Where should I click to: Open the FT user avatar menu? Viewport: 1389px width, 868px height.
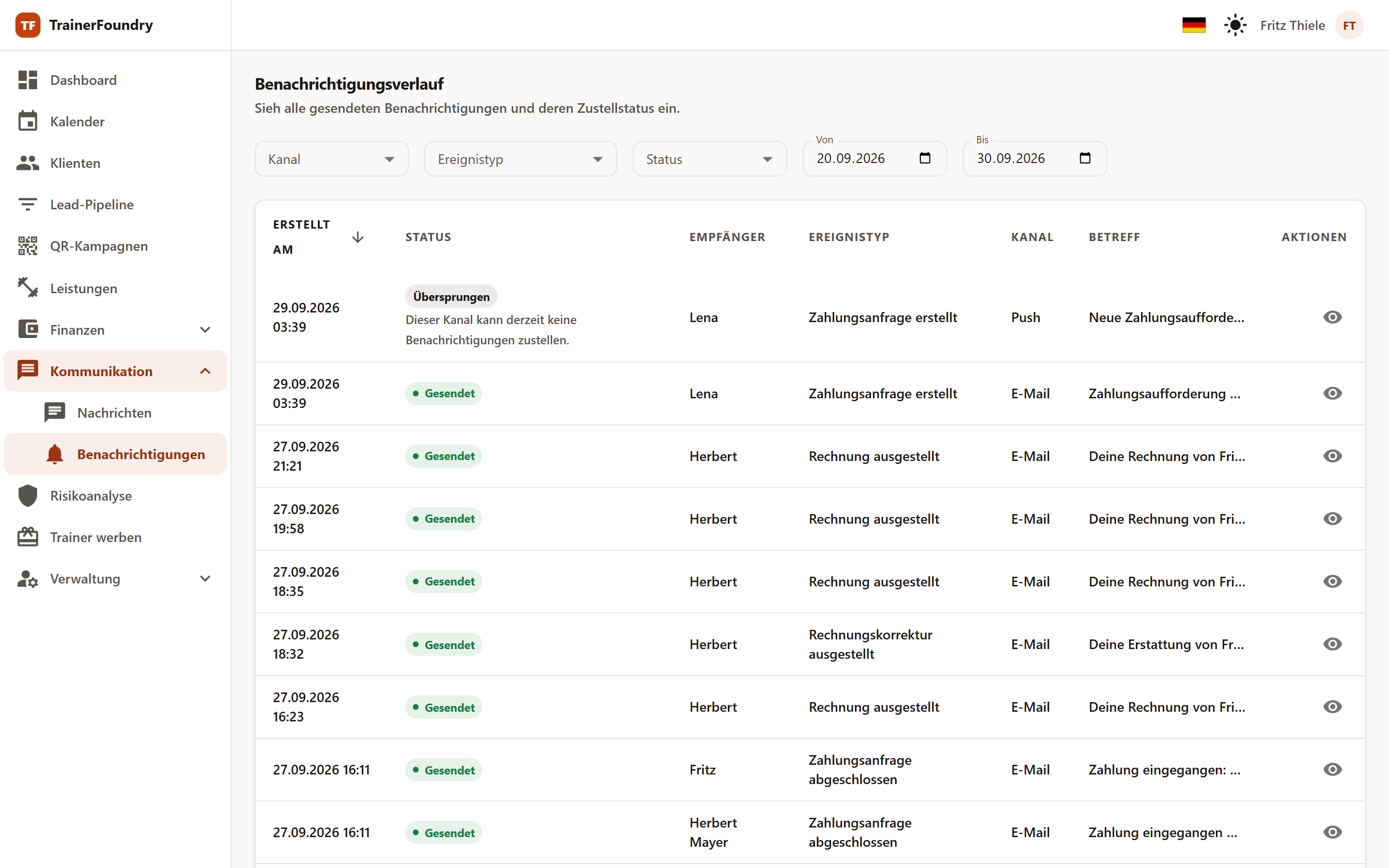[x=1349, y=25]
